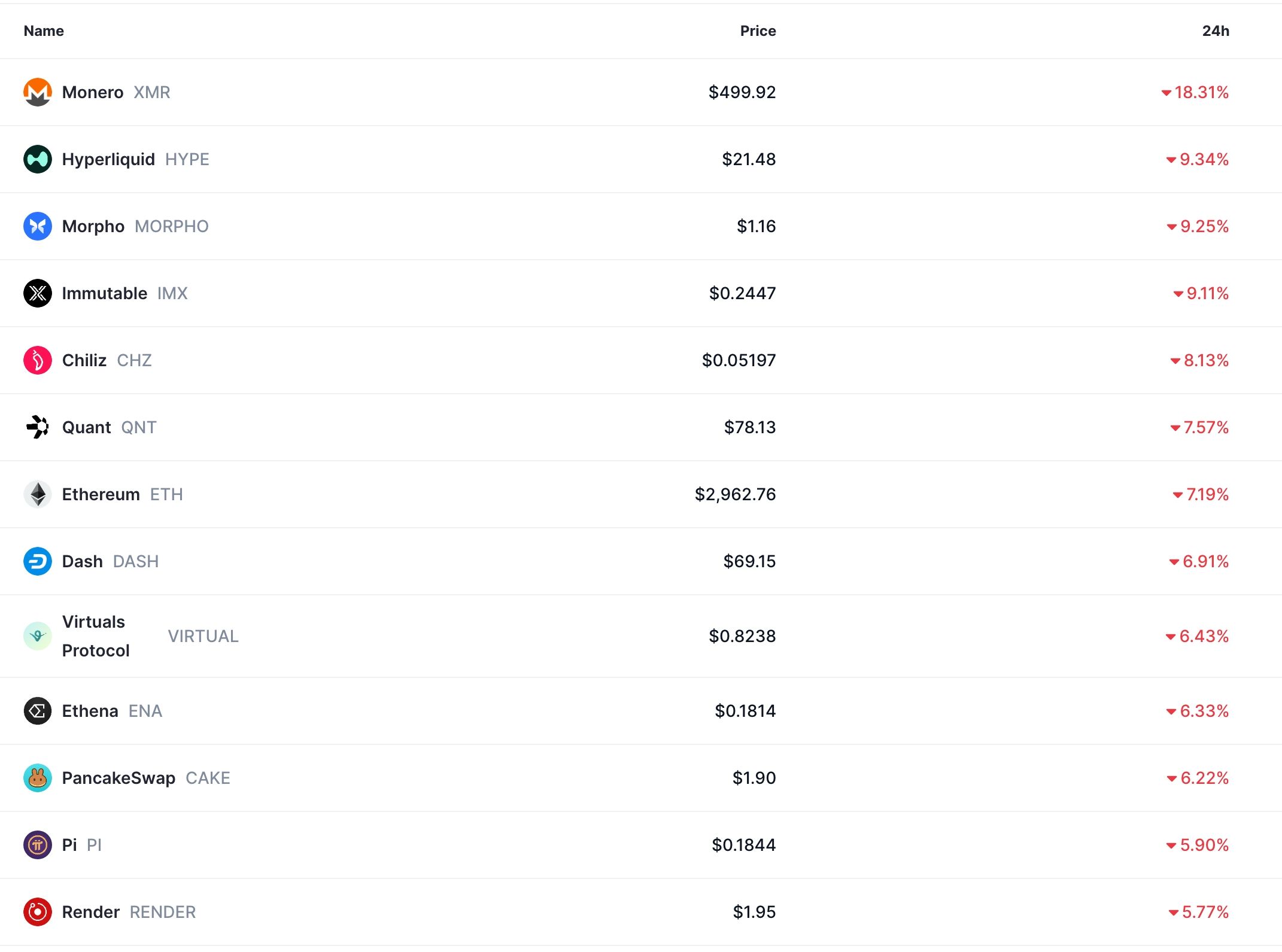This screenshot has height=952, width=1282.
Task: Sort by the 24h change header
Action: [1215, 31]
